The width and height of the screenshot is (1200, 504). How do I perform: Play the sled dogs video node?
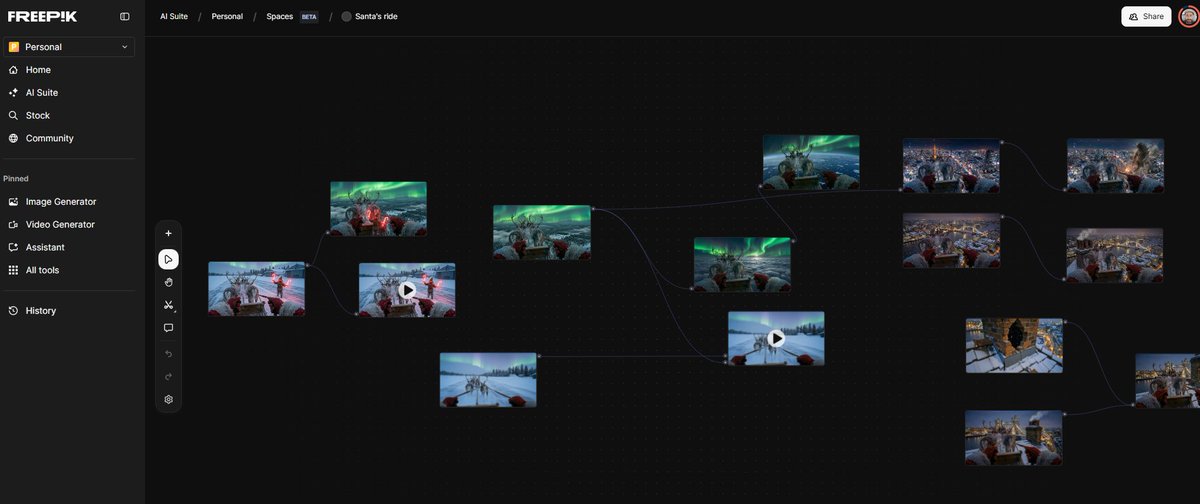(776, 338)
